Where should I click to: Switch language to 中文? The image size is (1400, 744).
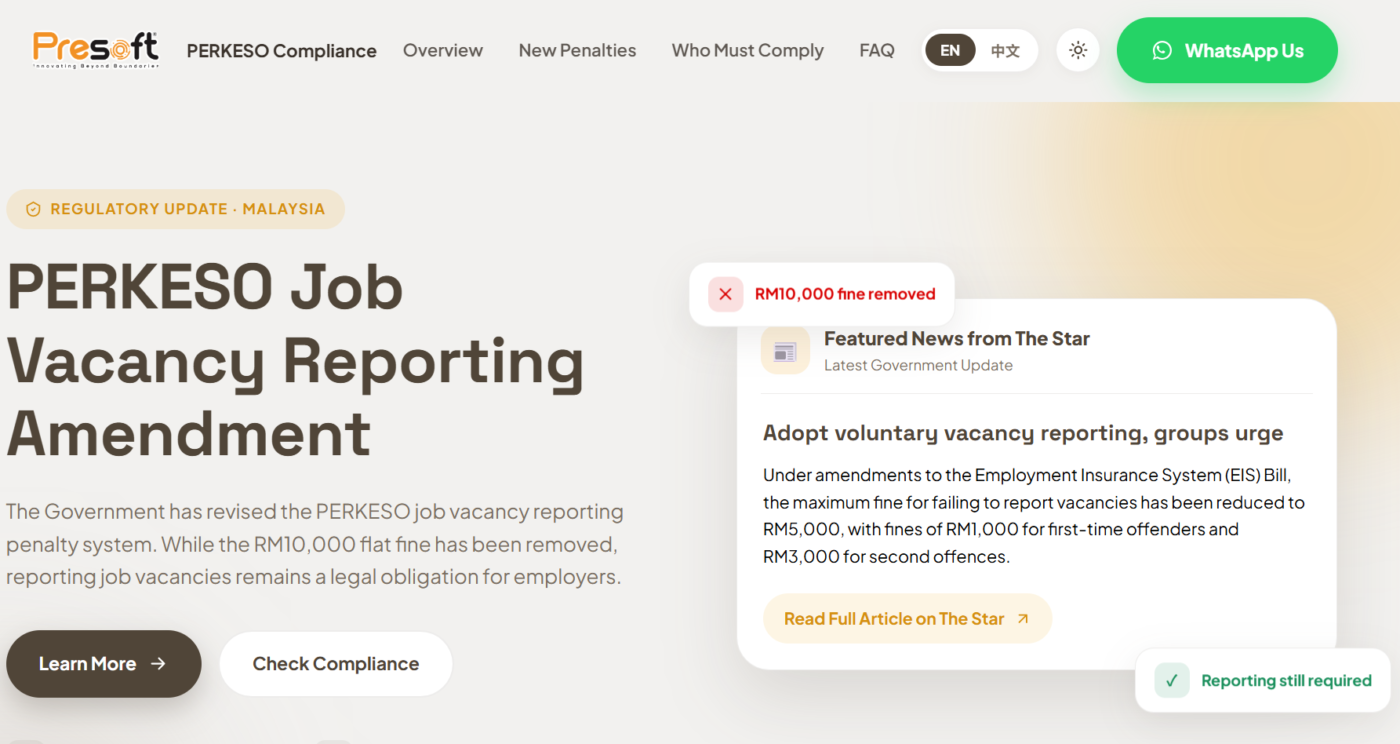1005,50
